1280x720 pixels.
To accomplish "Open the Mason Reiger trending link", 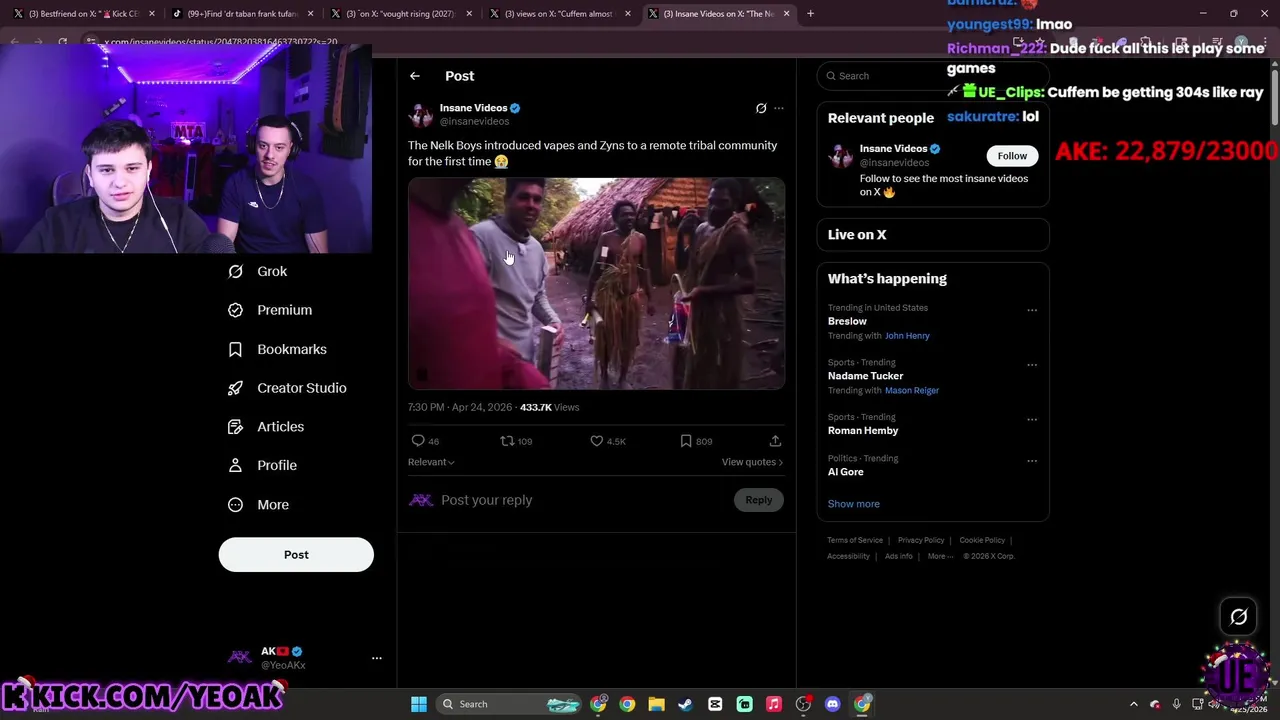I will point(912,391).
